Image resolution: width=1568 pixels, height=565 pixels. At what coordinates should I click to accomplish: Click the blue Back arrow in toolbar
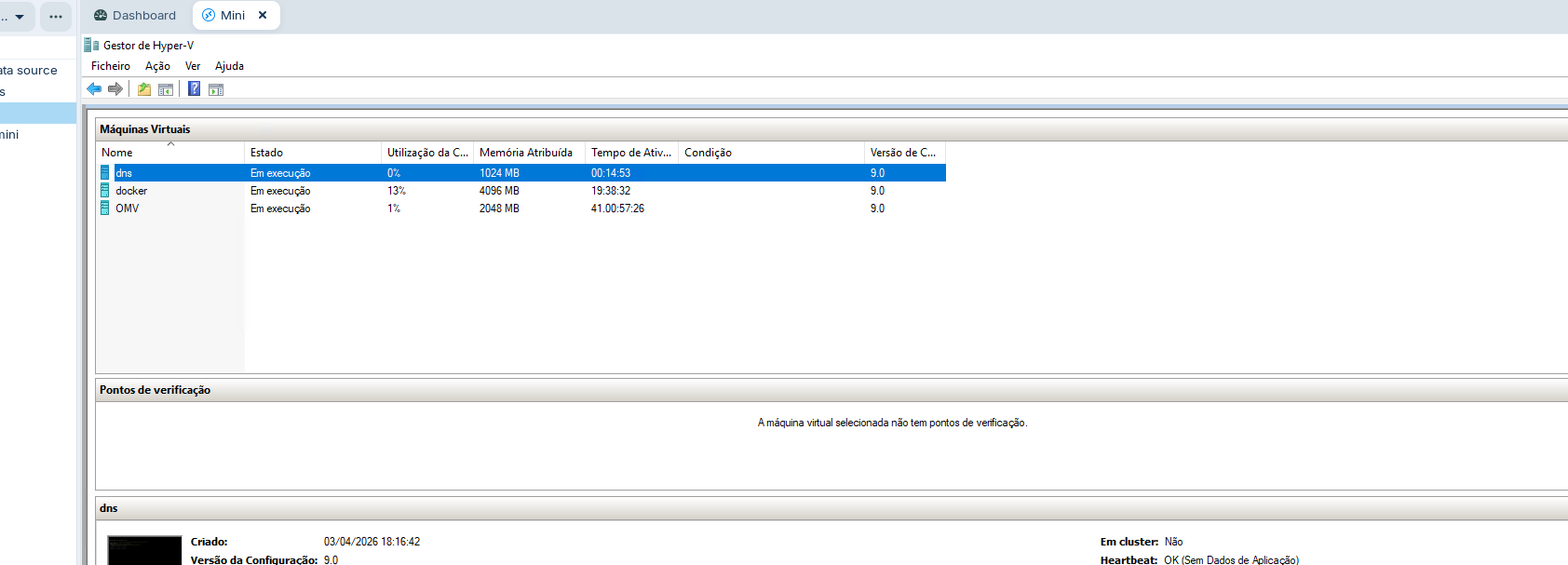94,89
